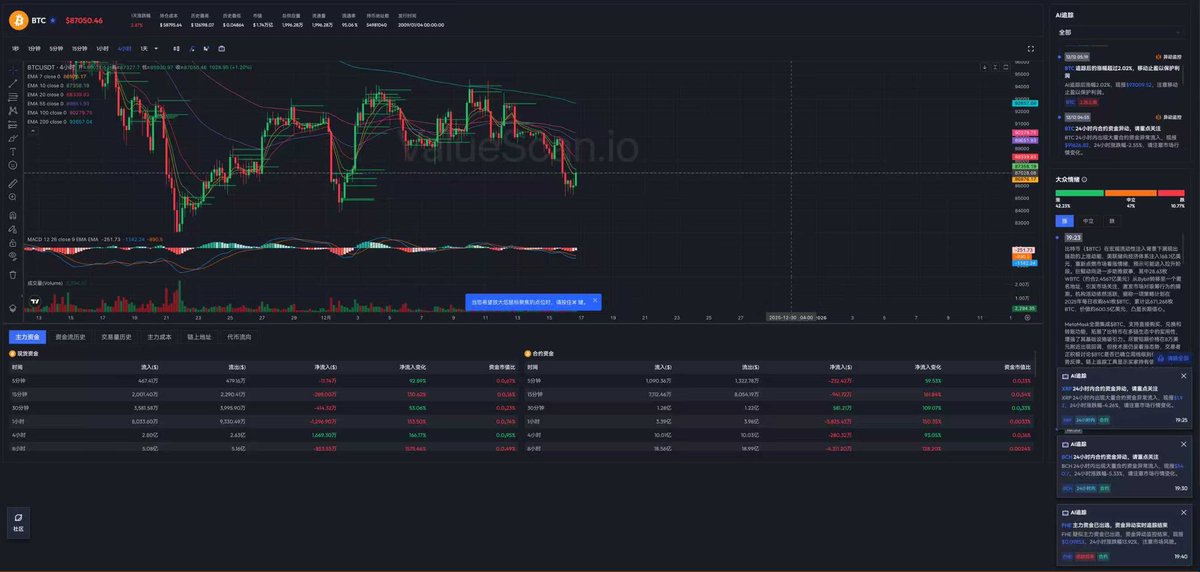
Task: Open the 链上地址 tab
Action: (198, 337)
